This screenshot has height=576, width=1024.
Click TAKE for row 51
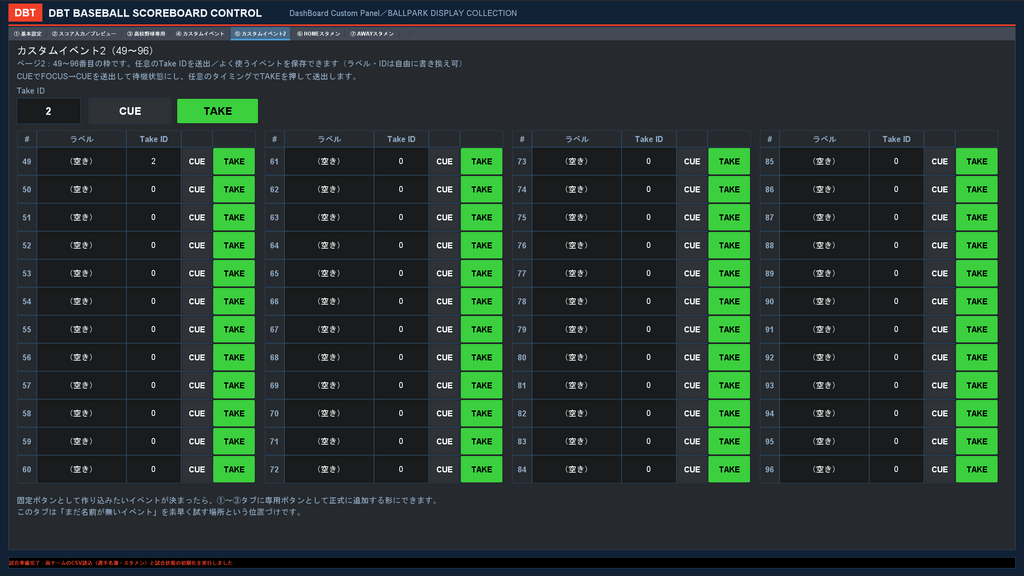click(234, 217)
